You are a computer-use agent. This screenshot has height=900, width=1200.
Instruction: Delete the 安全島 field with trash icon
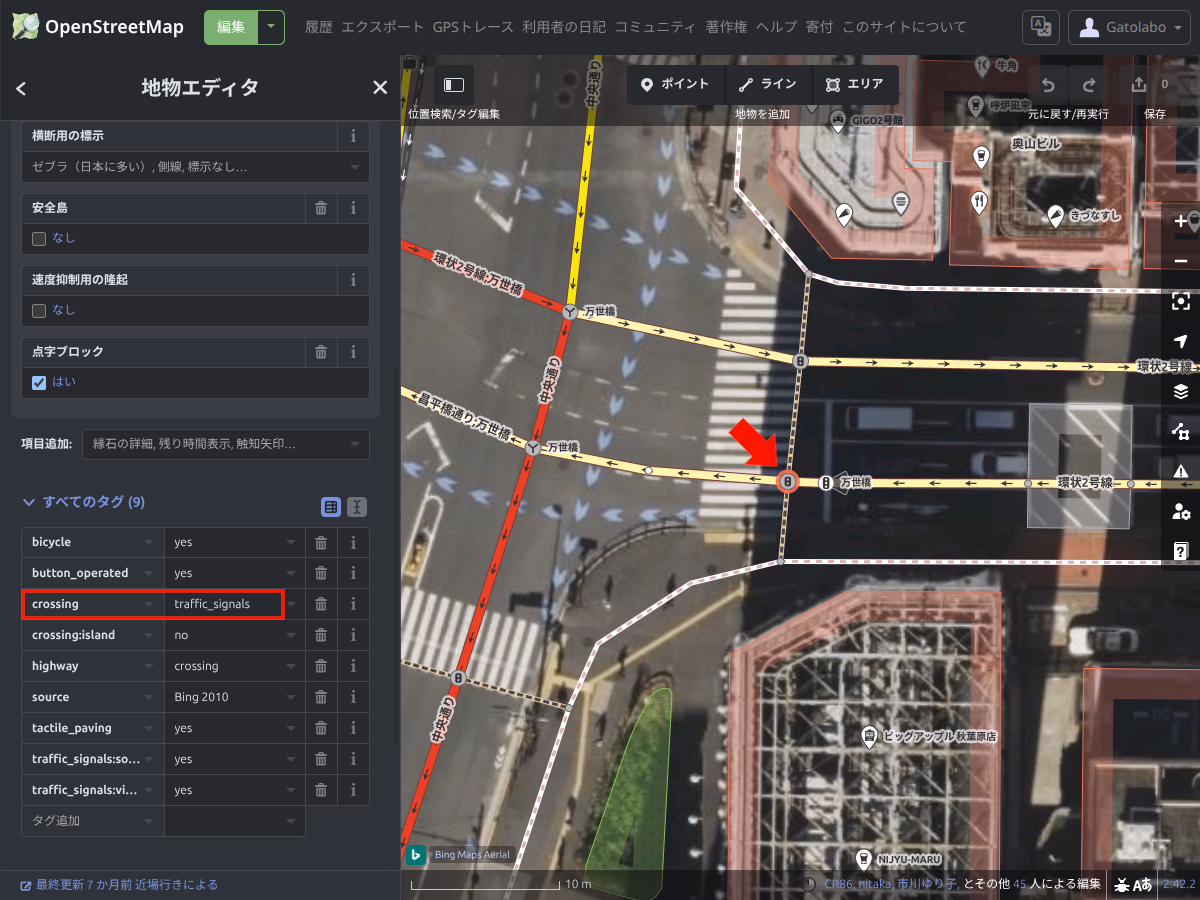(x=321, y=208)
